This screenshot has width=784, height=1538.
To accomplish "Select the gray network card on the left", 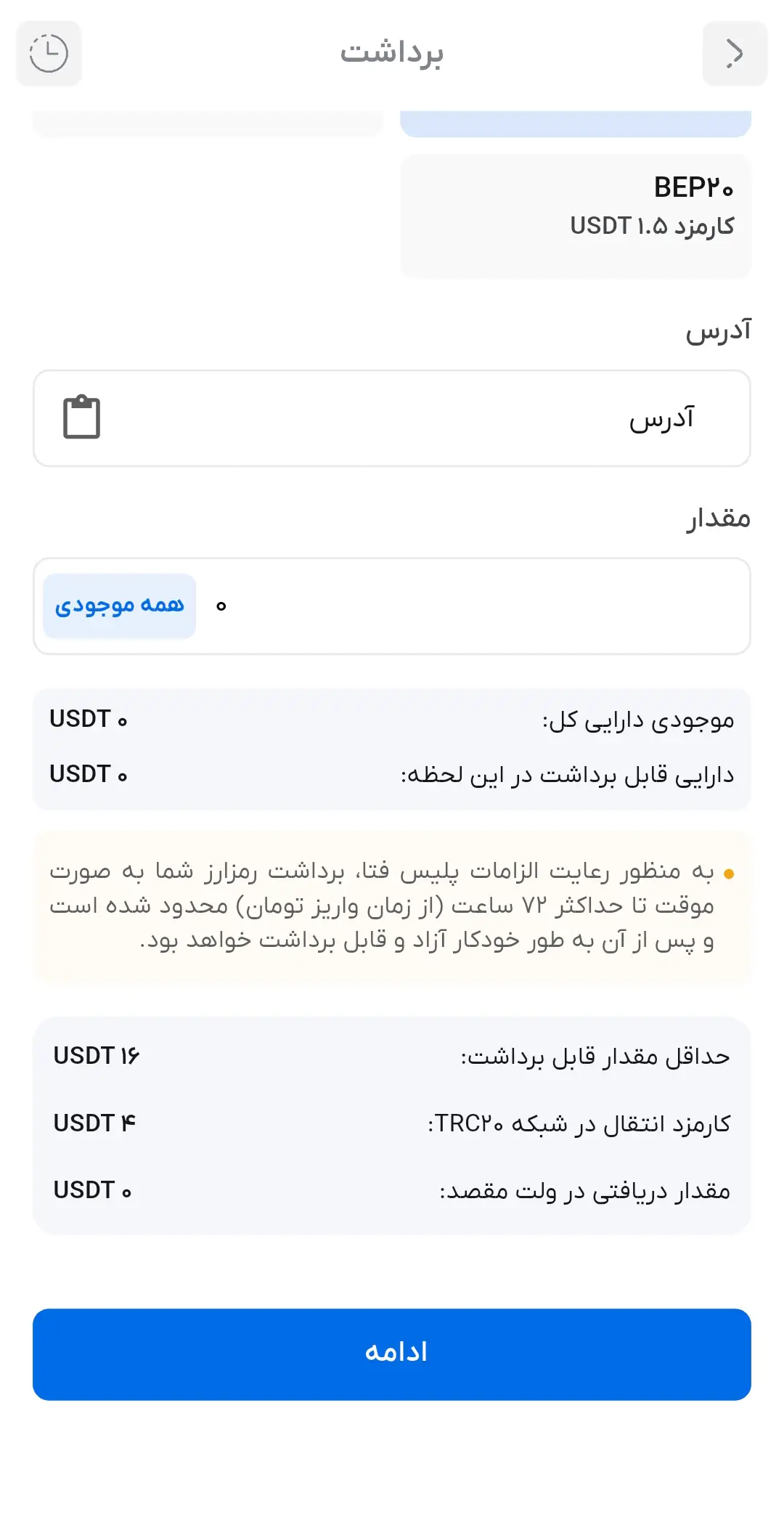I will point(208,123).
